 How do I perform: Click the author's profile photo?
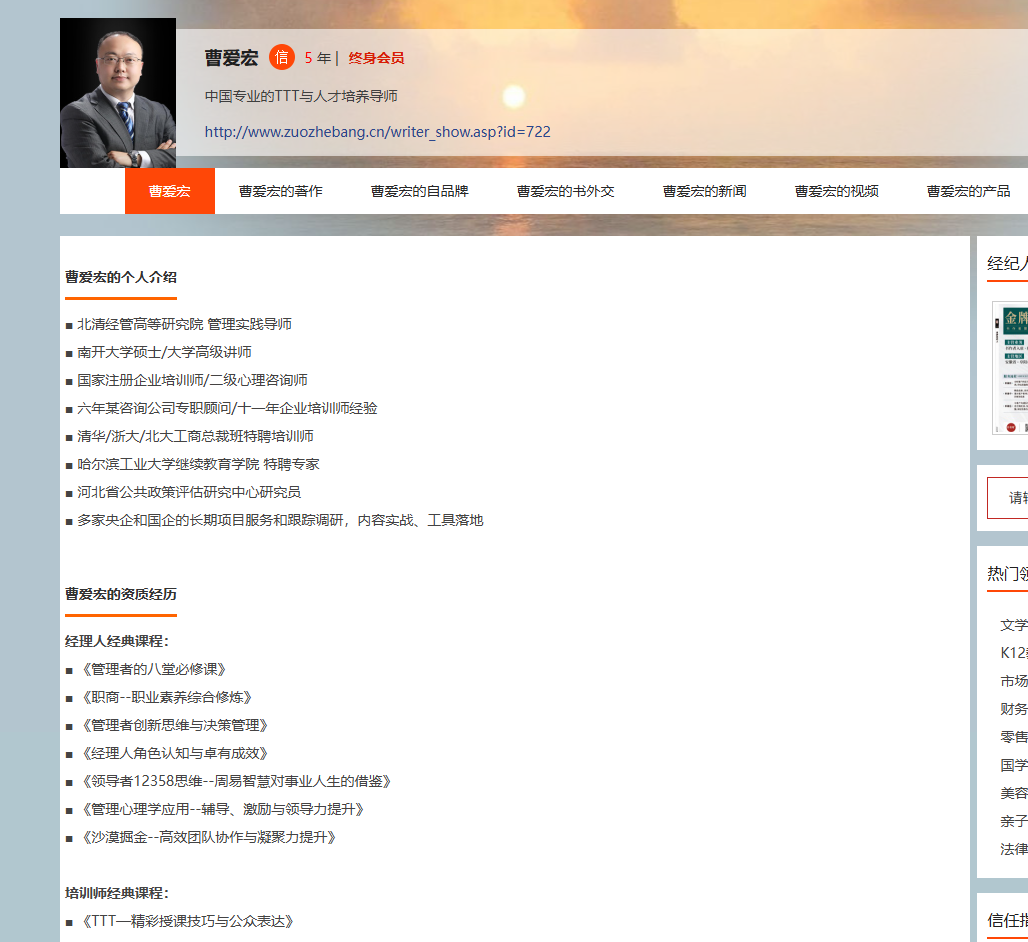point(118,93)
